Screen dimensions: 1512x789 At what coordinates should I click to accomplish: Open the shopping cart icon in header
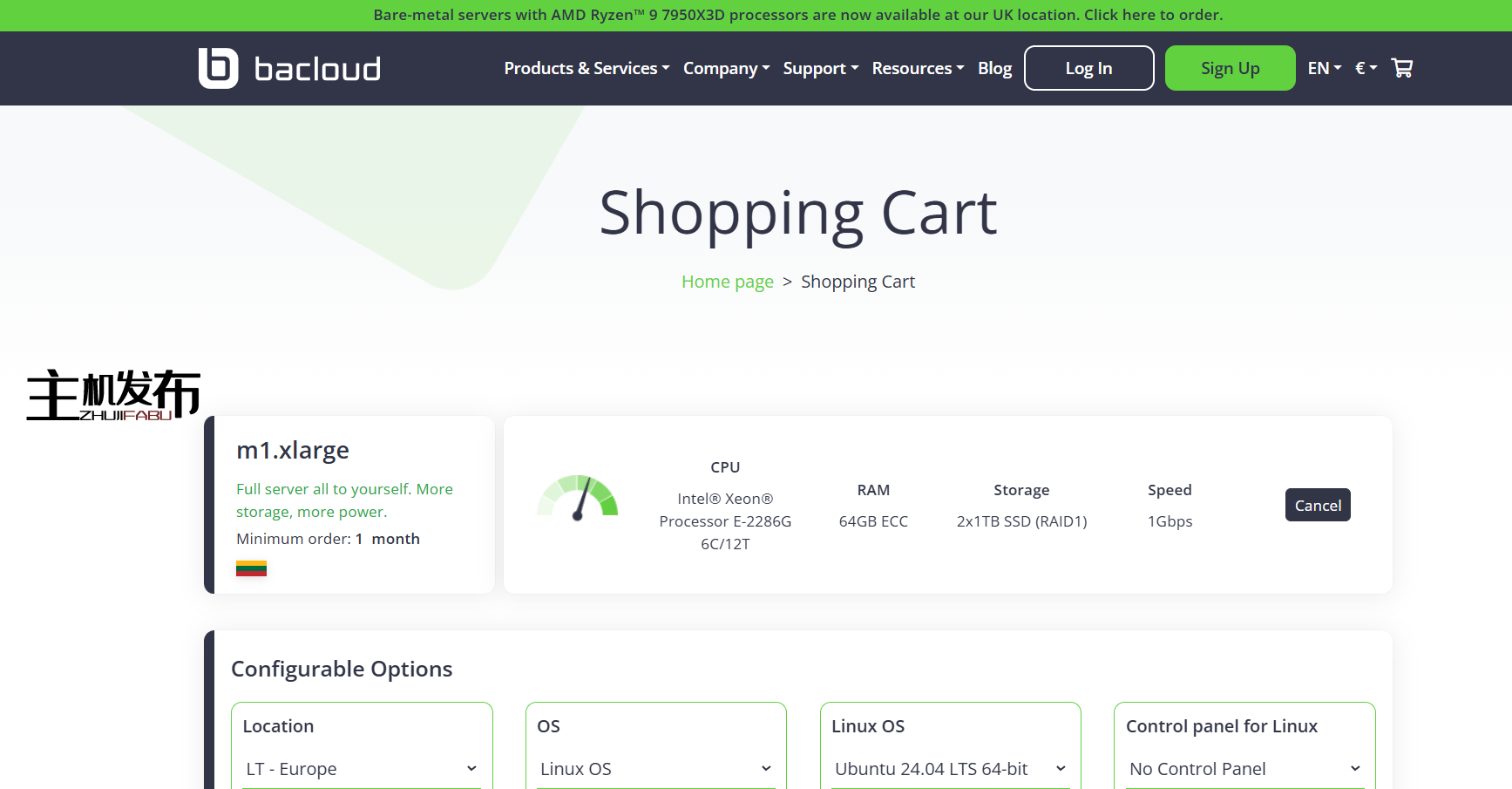point(1401,68)
